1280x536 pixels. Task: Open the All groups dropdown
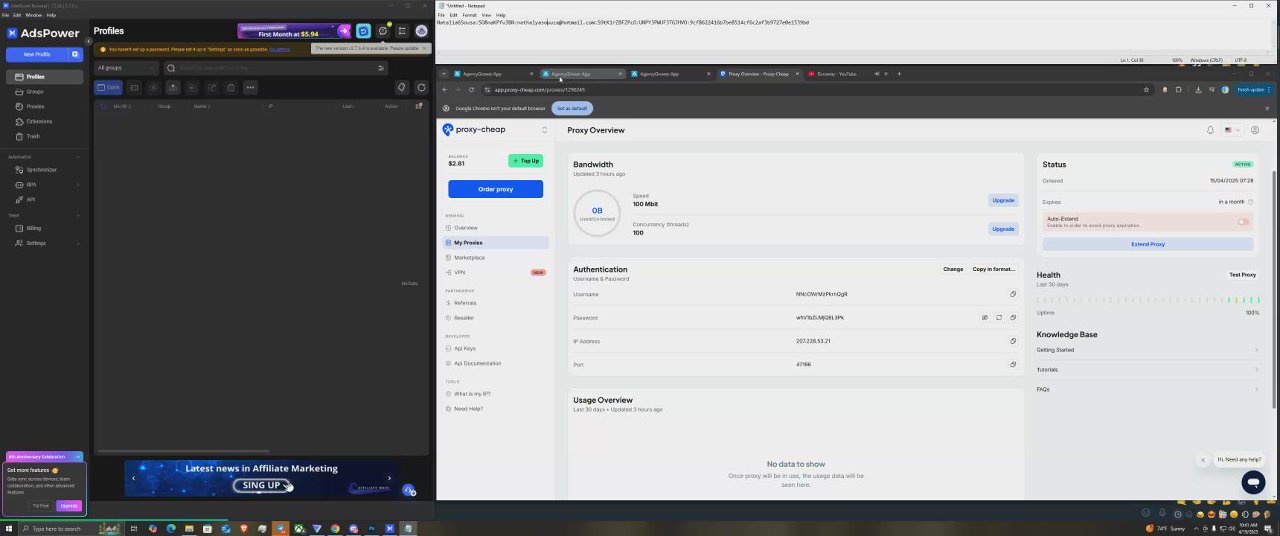point(126,68)
